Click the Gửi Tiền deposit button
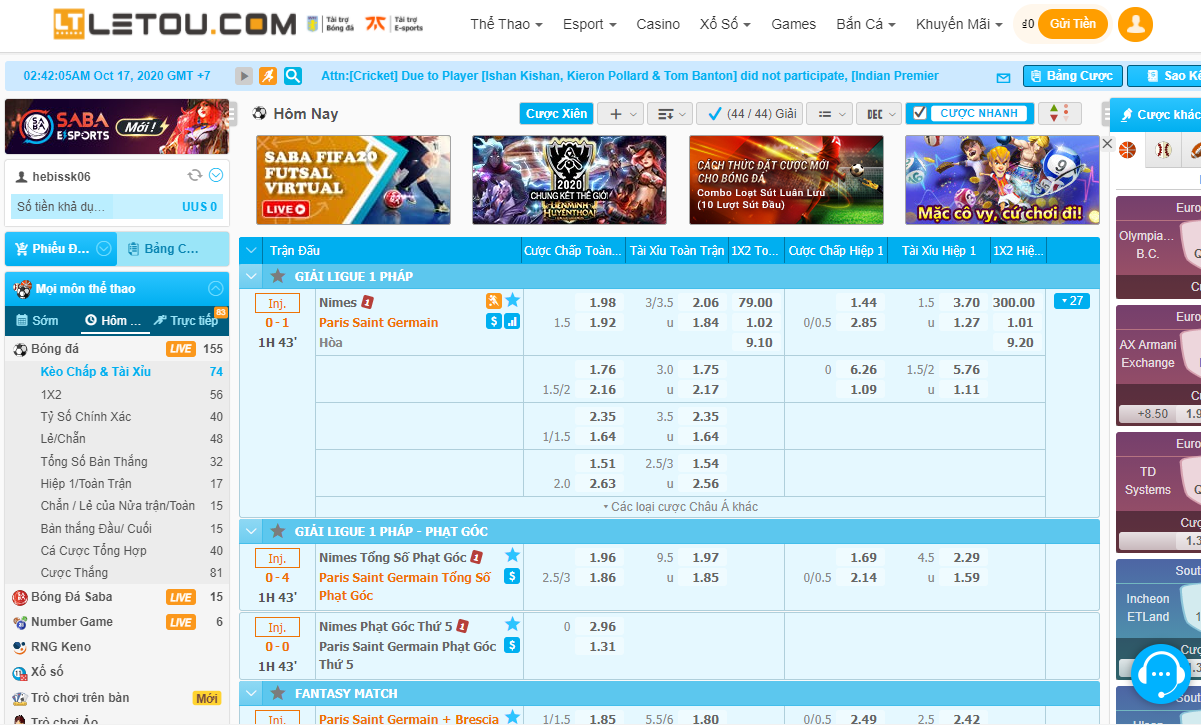Viewport: 1201px width, 725px height. coord(1073,24)
